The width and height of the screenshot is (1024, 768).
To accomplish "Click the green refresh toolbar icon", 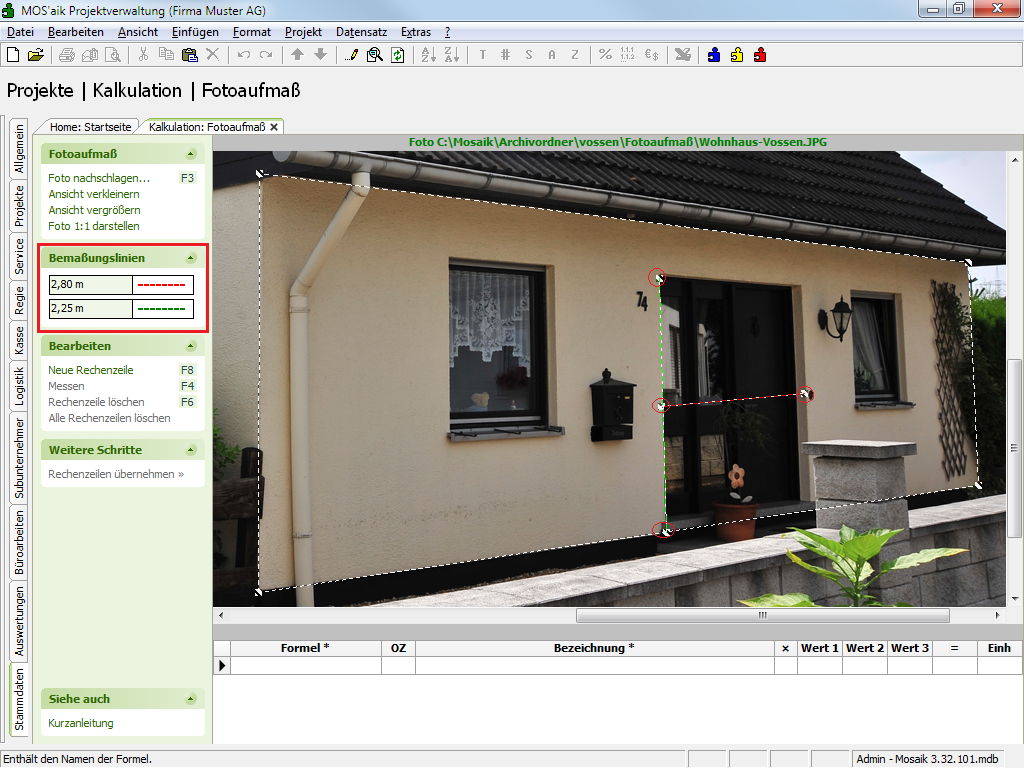I will point(397,55).
